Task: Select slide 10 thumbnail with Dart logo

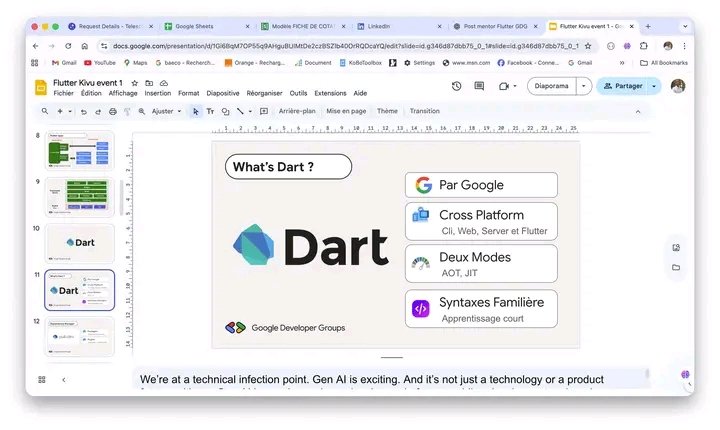Action: pos(79,243)
